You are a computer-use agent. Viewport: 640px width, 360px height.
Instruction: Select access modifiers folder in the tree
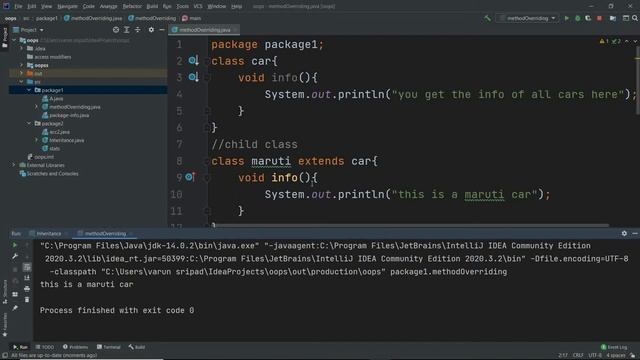[49, 57]
